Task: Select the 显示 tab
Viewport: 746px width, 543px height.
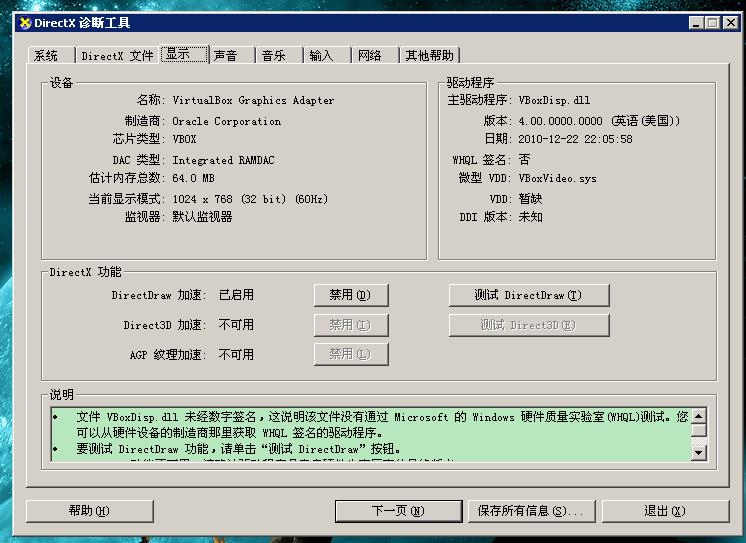Action: point(185,54)
